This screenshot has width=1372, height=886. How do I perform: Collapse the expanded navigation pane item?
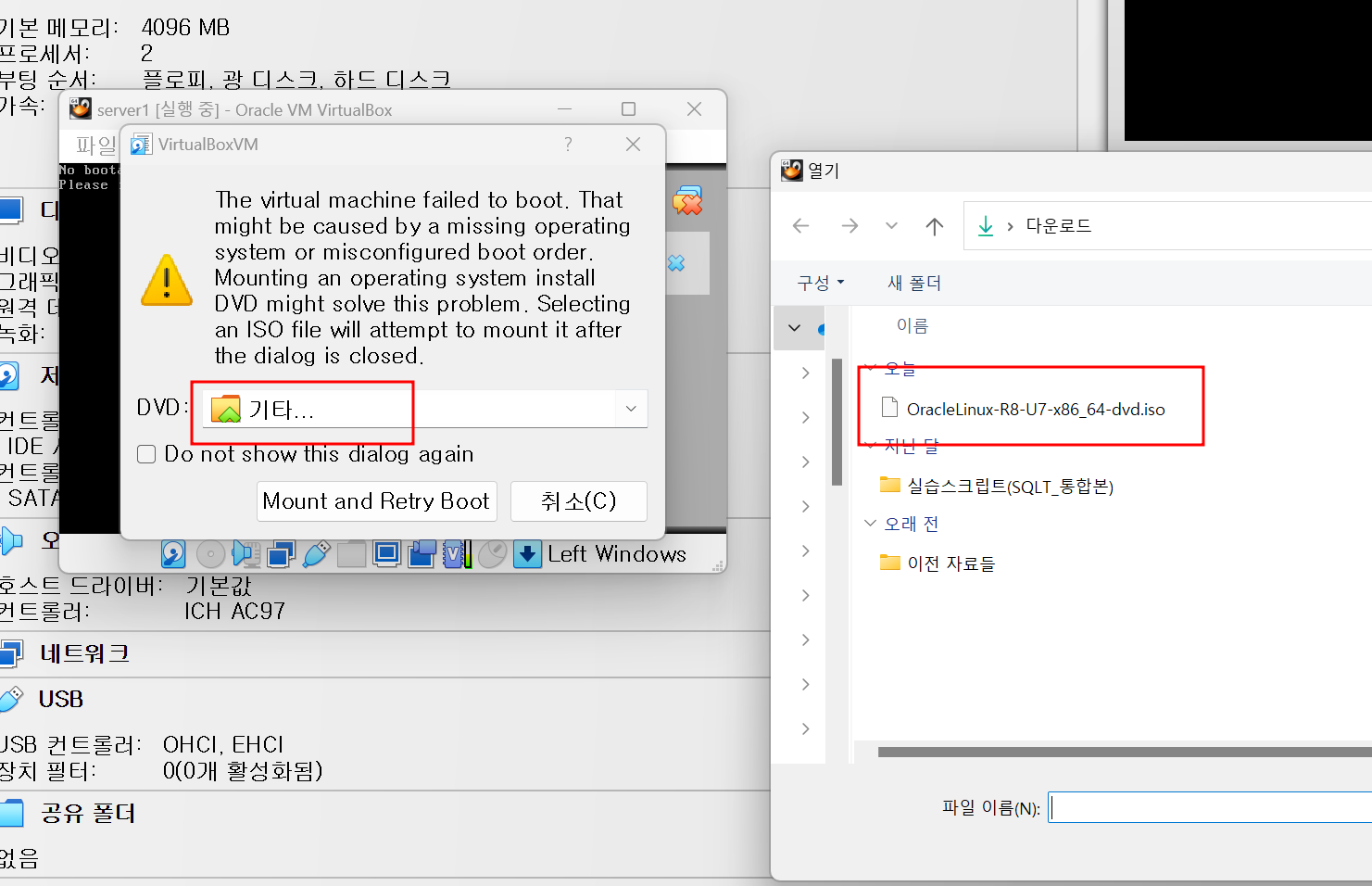[x=795, y=327]
